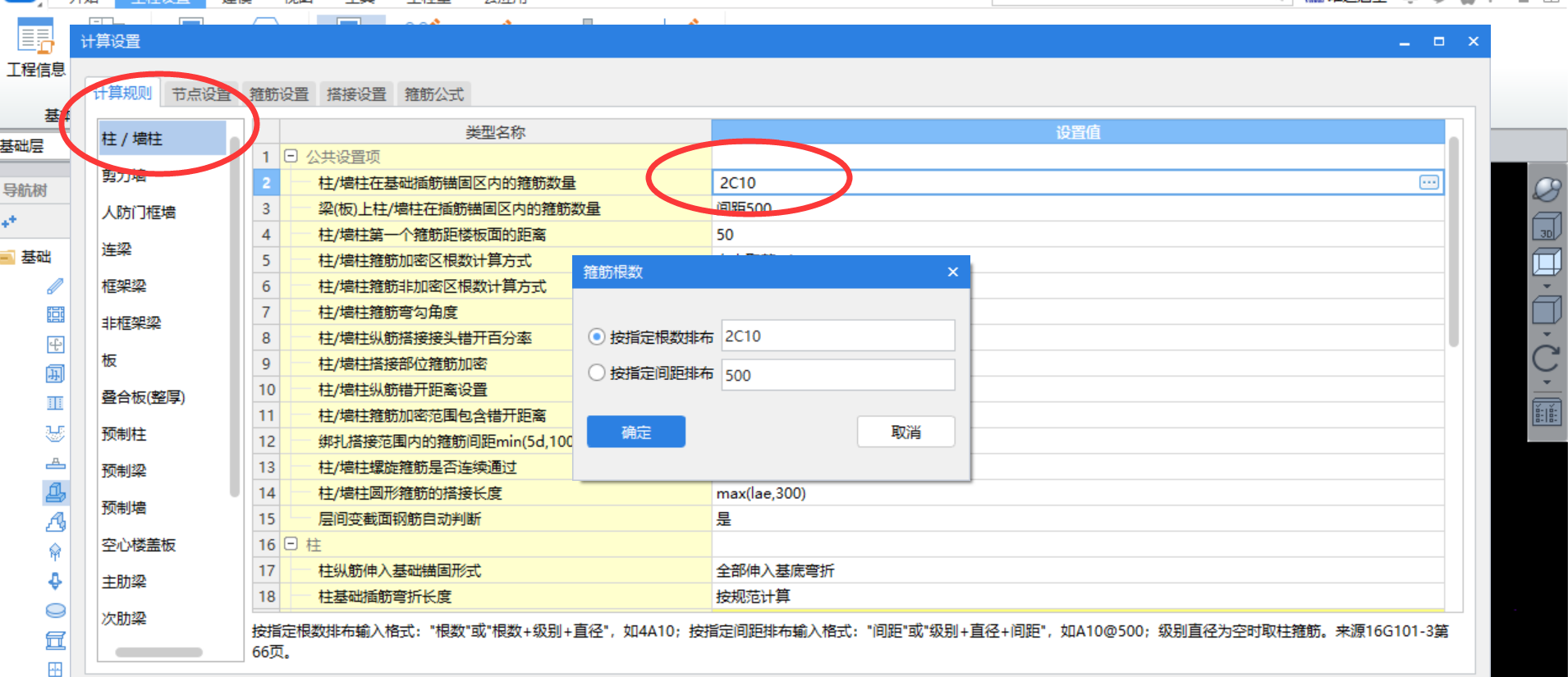Select 连梁 in the component list

(x=117, y=249)
